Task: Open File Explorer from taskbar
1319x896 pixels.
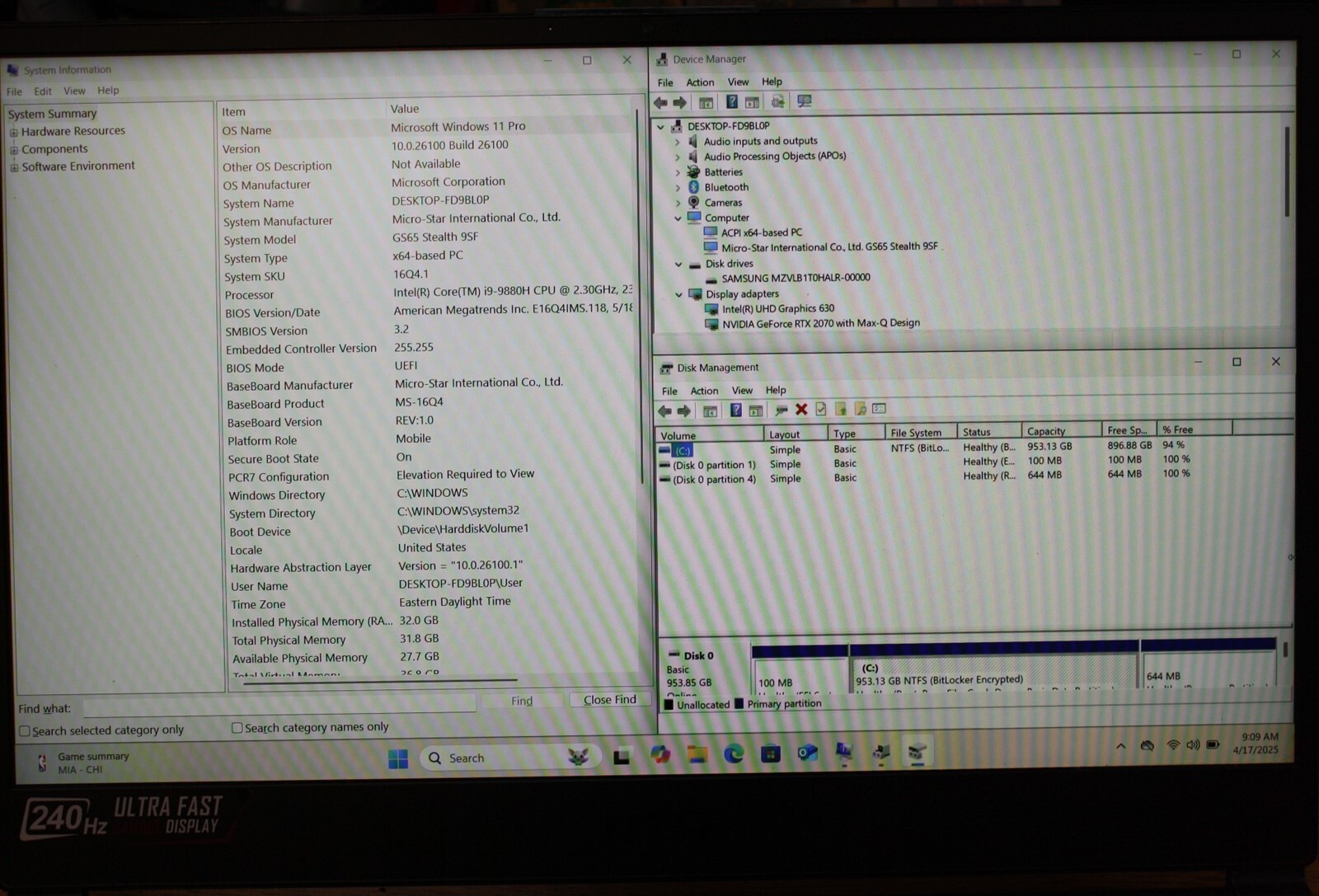Action: point(697,755)
